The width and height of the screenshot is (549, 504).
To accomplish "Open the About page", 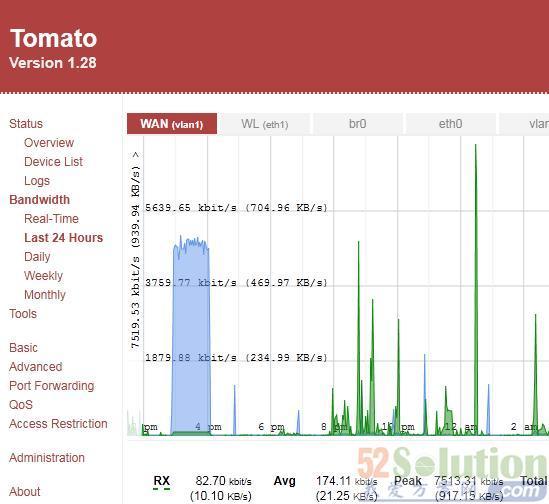I will pos(25,491).
